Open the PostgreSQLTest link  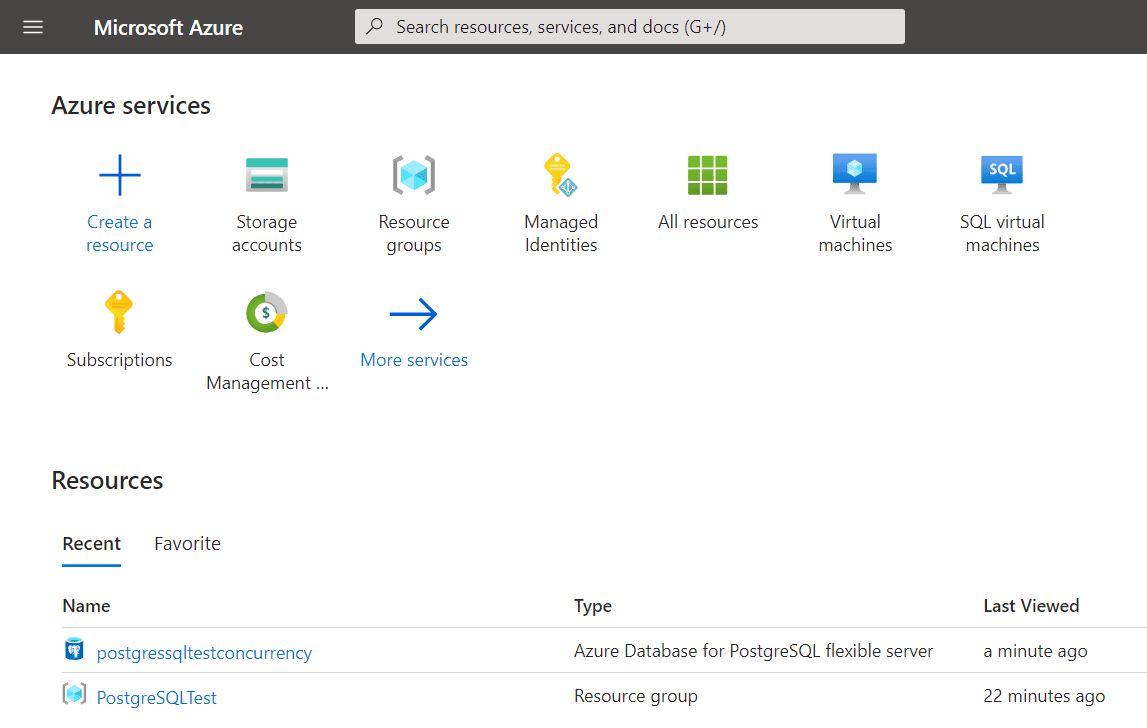157,698
